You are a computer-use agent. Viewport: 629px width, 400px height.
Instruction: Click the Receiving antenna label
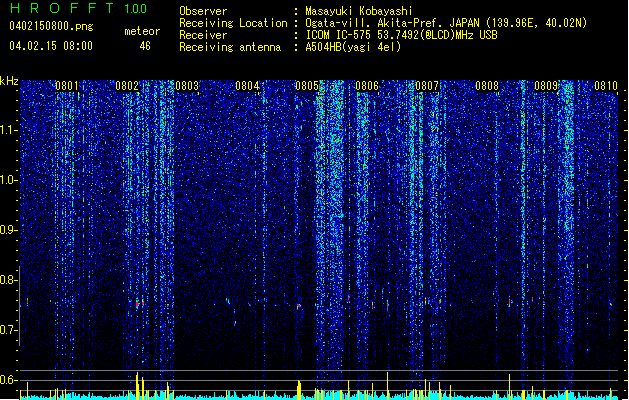pos(230,47)
